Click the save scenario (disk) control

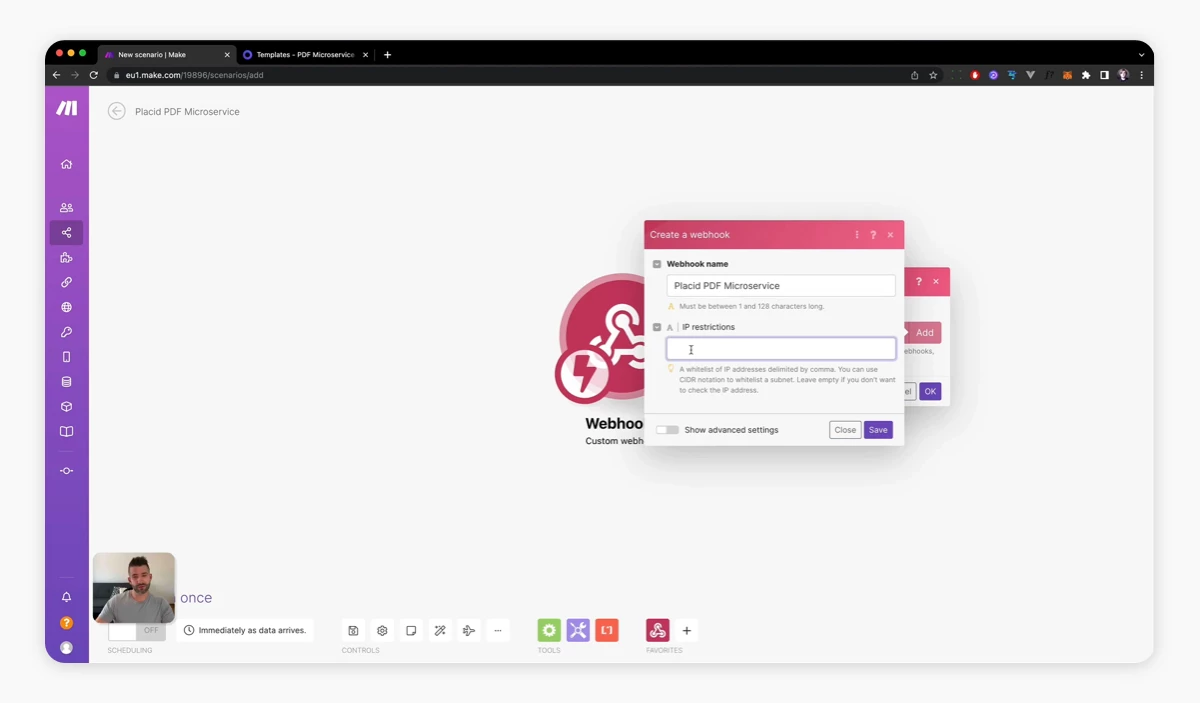coord(353,631)
